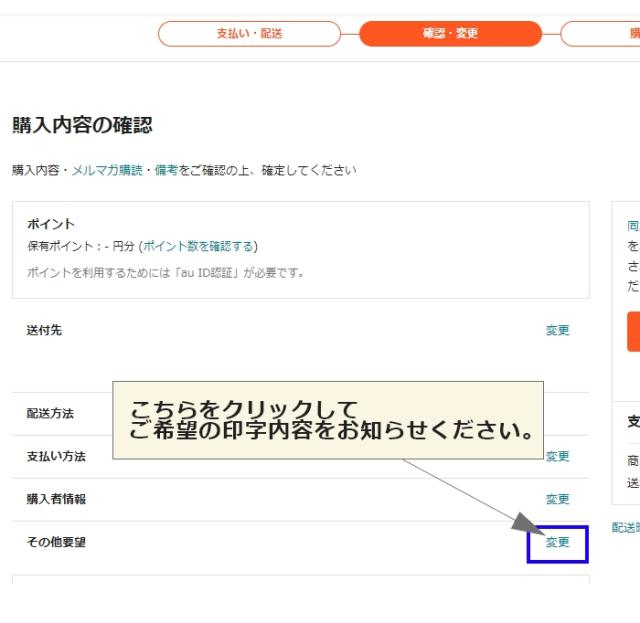Click the 配送 link at right edge
This screenshot has height=623, width=640.
(625, 528)
